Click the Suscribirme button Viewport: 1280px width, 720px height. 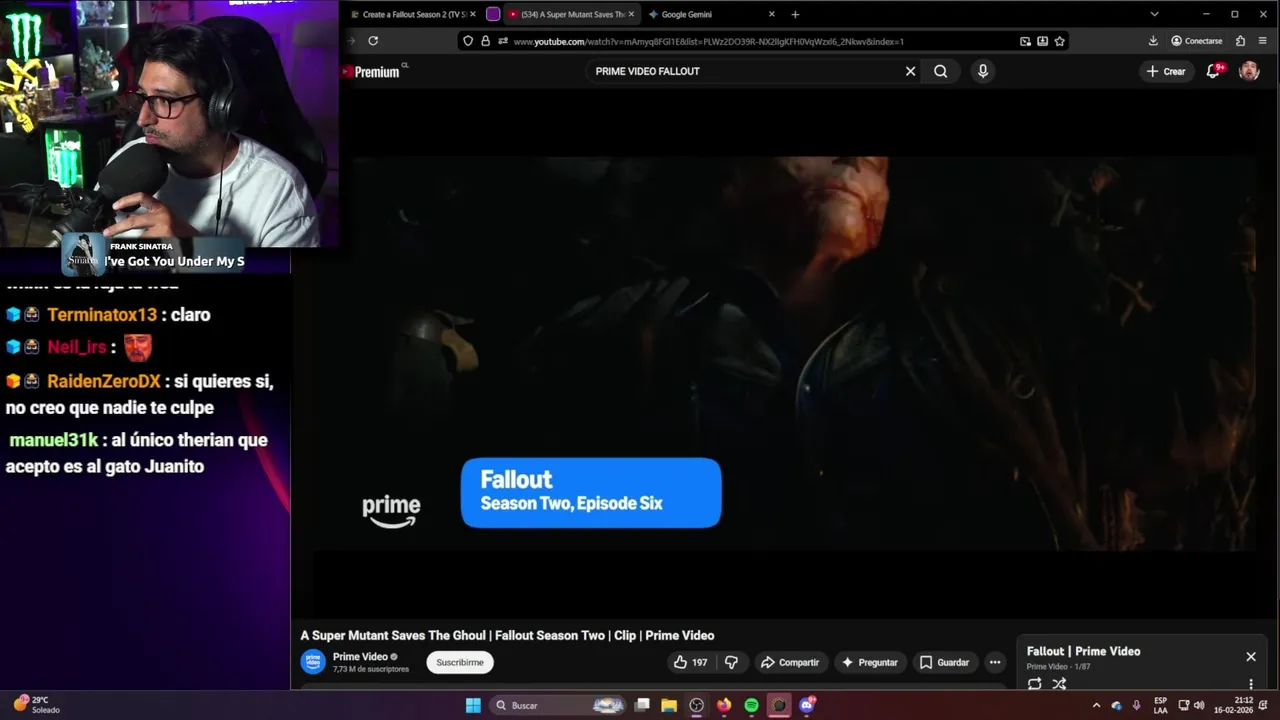point(460,662)
